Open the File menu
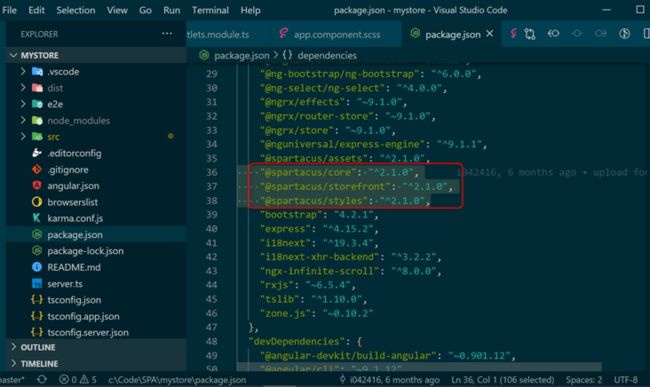 tap(9, 10)
